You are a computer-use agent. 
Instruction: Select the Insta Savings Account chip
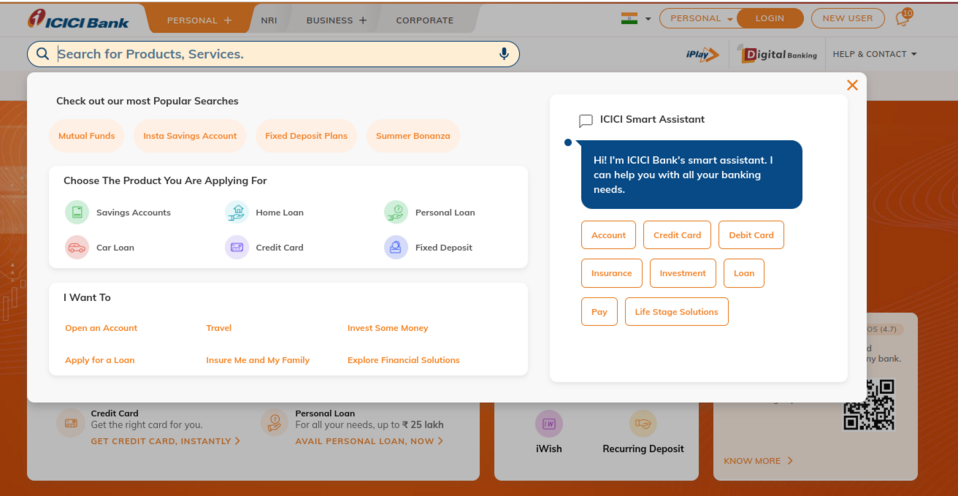point(190,136)
